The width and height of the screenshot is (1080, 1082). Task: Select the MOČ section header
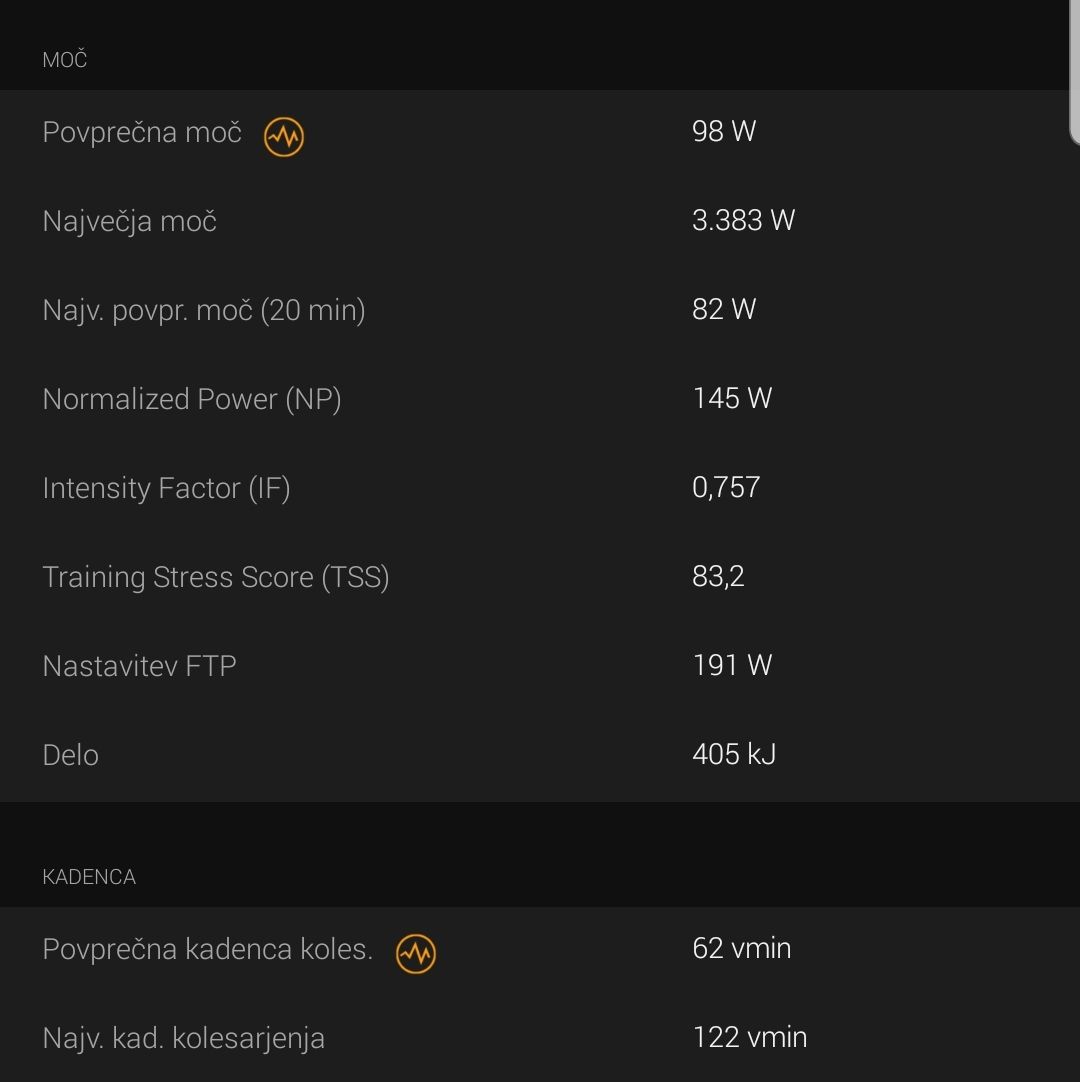65,60
